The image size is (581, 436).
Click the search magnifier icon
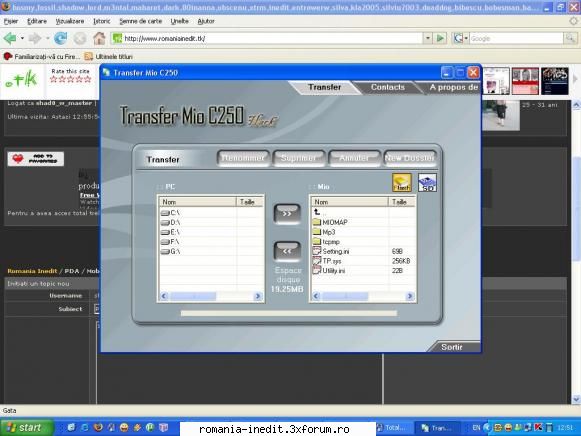click(570, 38)
